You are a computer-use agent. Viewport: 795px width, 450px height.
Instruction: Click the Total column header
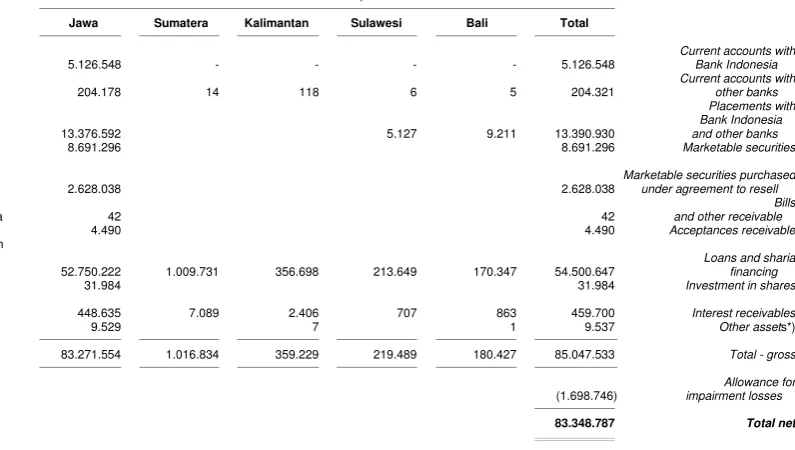click(574, 23)
